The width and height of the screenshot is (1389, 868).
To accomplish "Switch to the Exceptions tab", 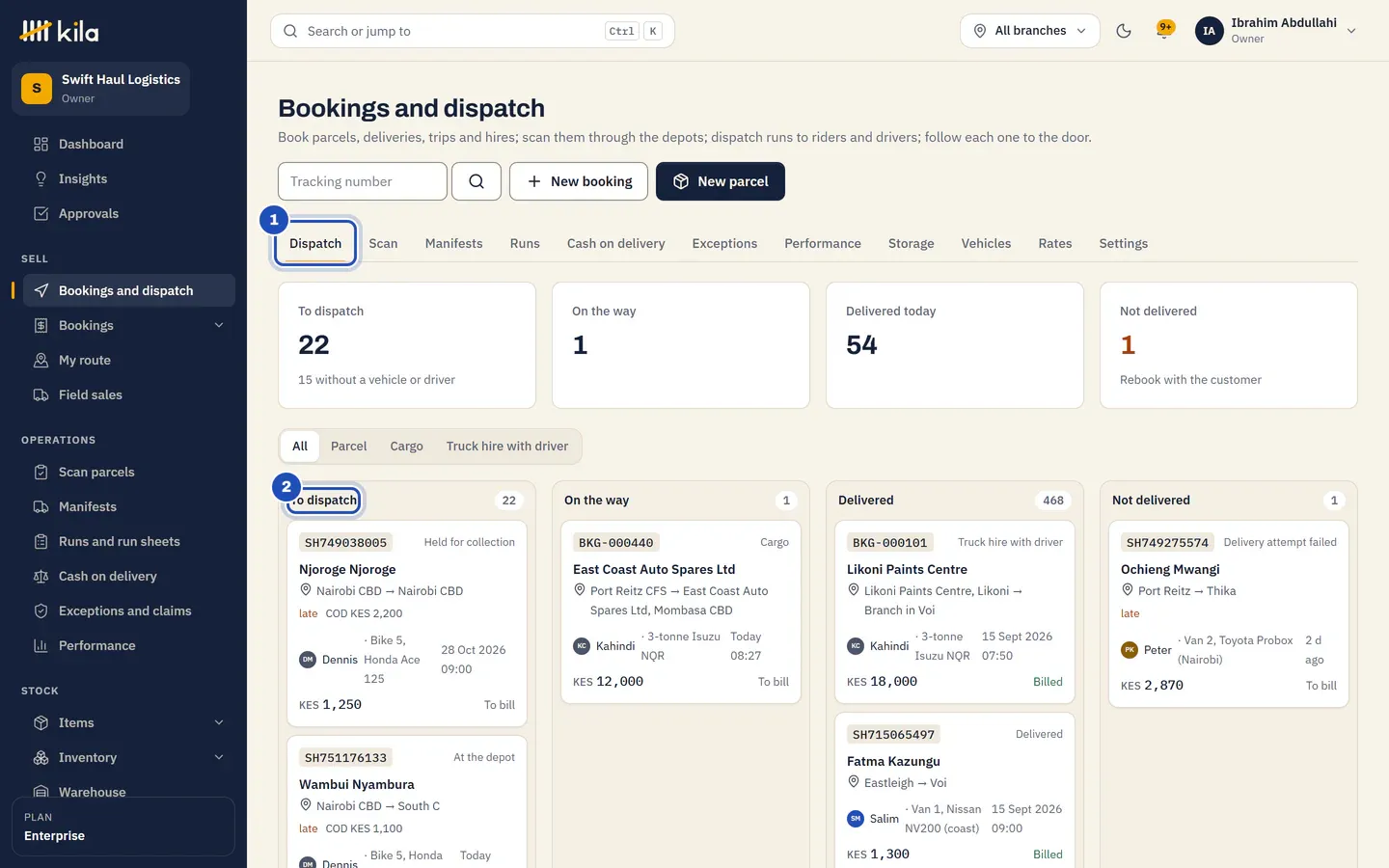I will tap(724, 243).
